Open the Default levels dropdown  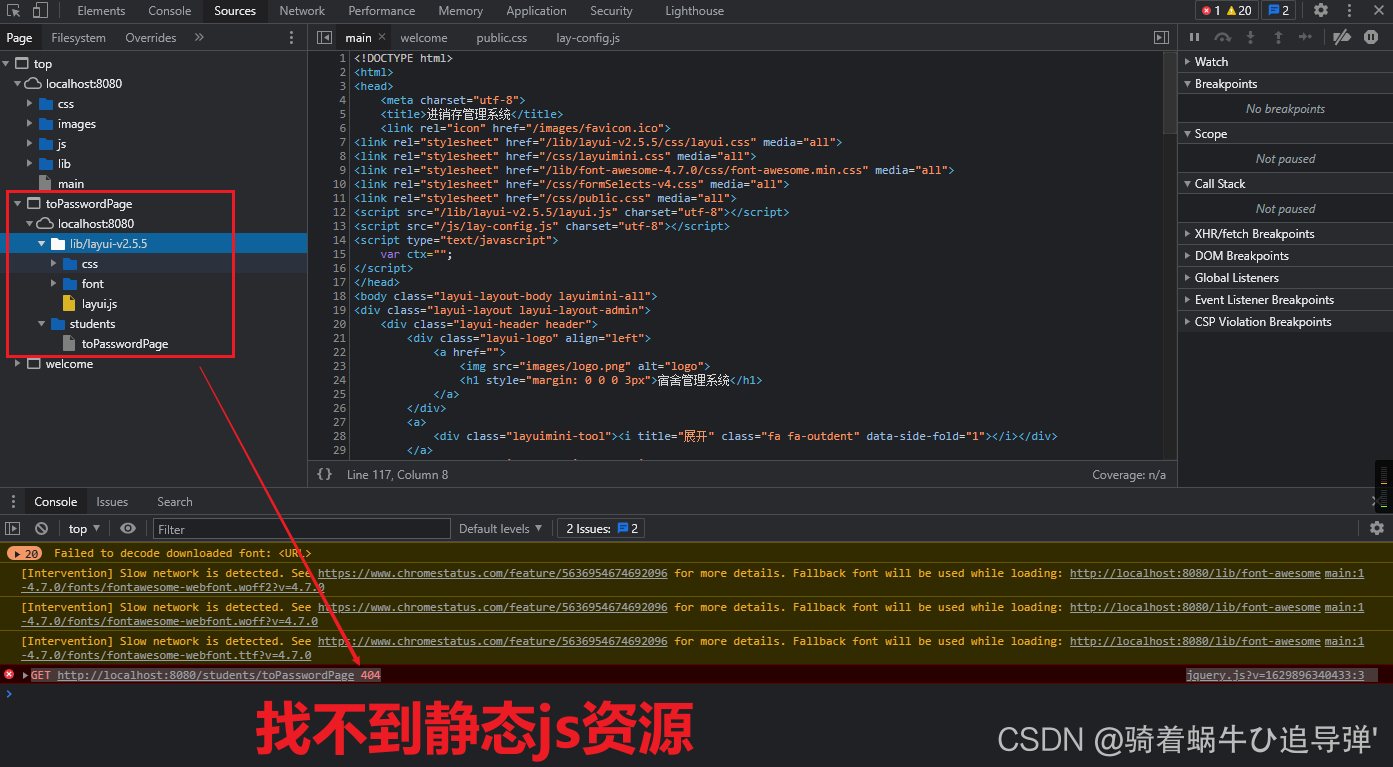(x=500, y=529)
